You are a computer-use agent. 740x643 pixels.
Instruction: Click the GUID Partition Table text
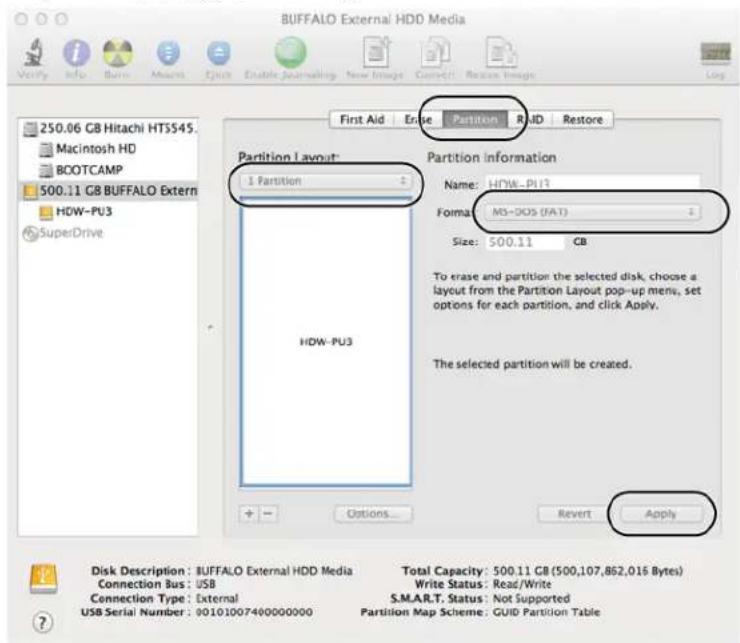(547, 612)
